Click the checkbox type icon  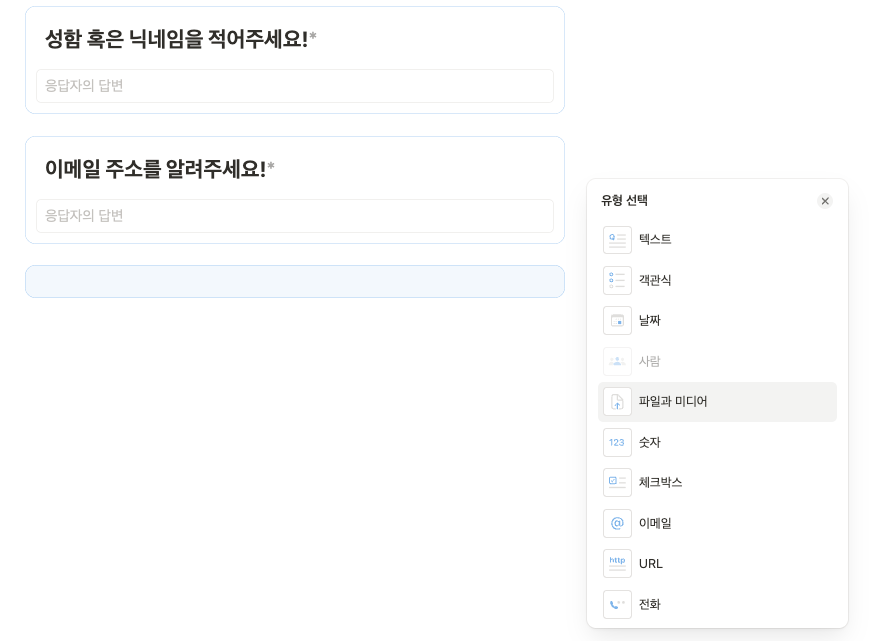pos(617,482)
